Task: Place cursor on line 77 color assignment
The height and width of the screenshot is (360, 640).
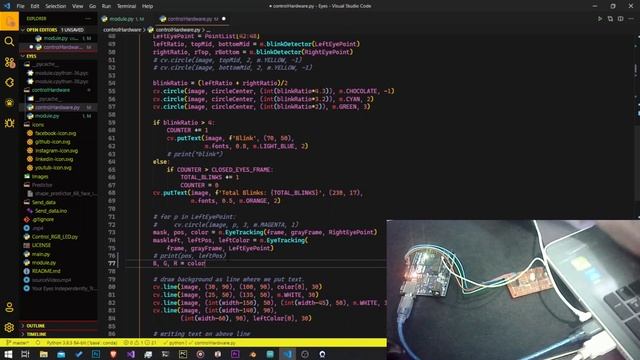Action: click(x=179, y=264)
